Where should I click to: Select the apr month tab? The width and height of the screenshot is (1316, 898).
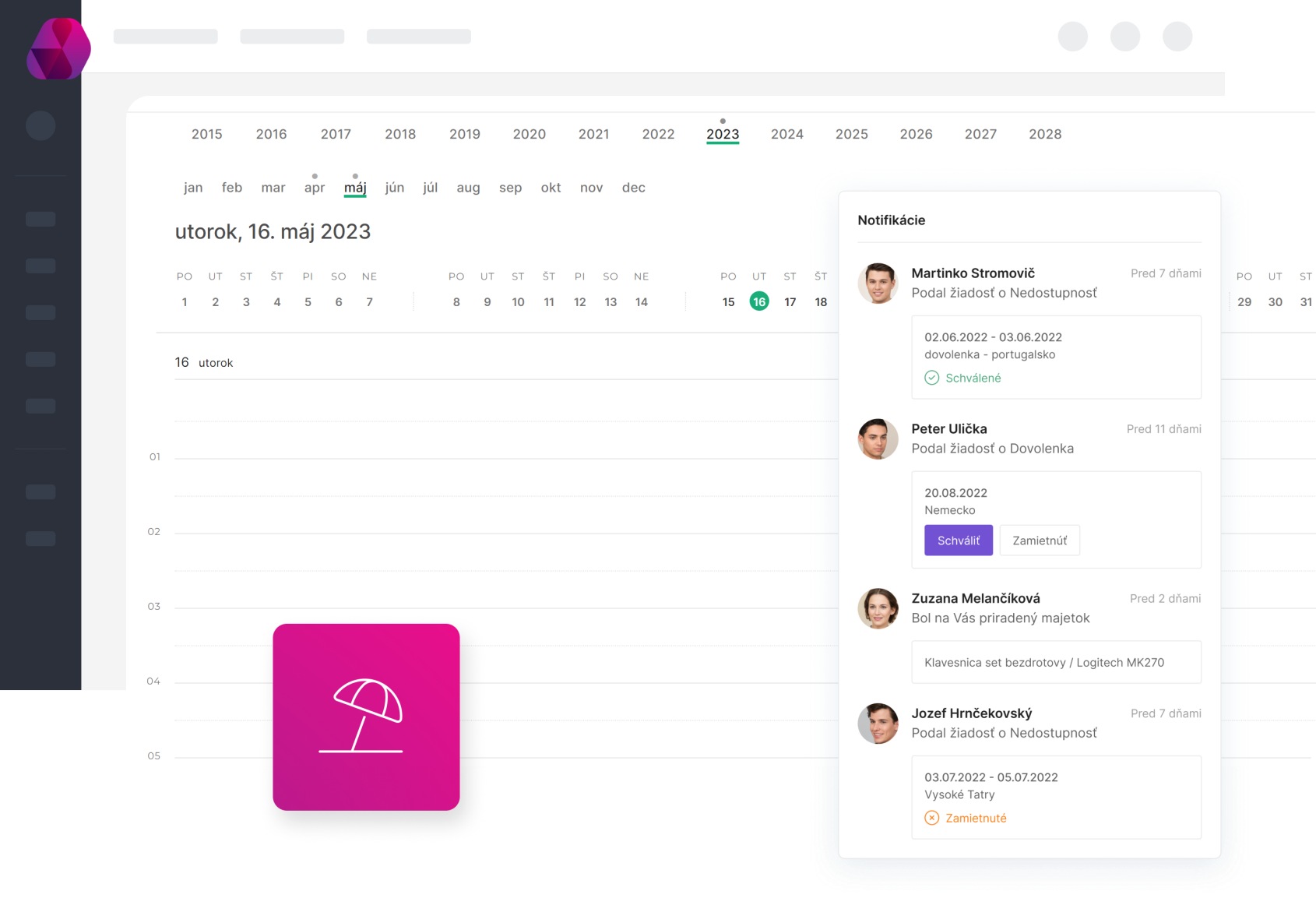click(x=315, y=188)
